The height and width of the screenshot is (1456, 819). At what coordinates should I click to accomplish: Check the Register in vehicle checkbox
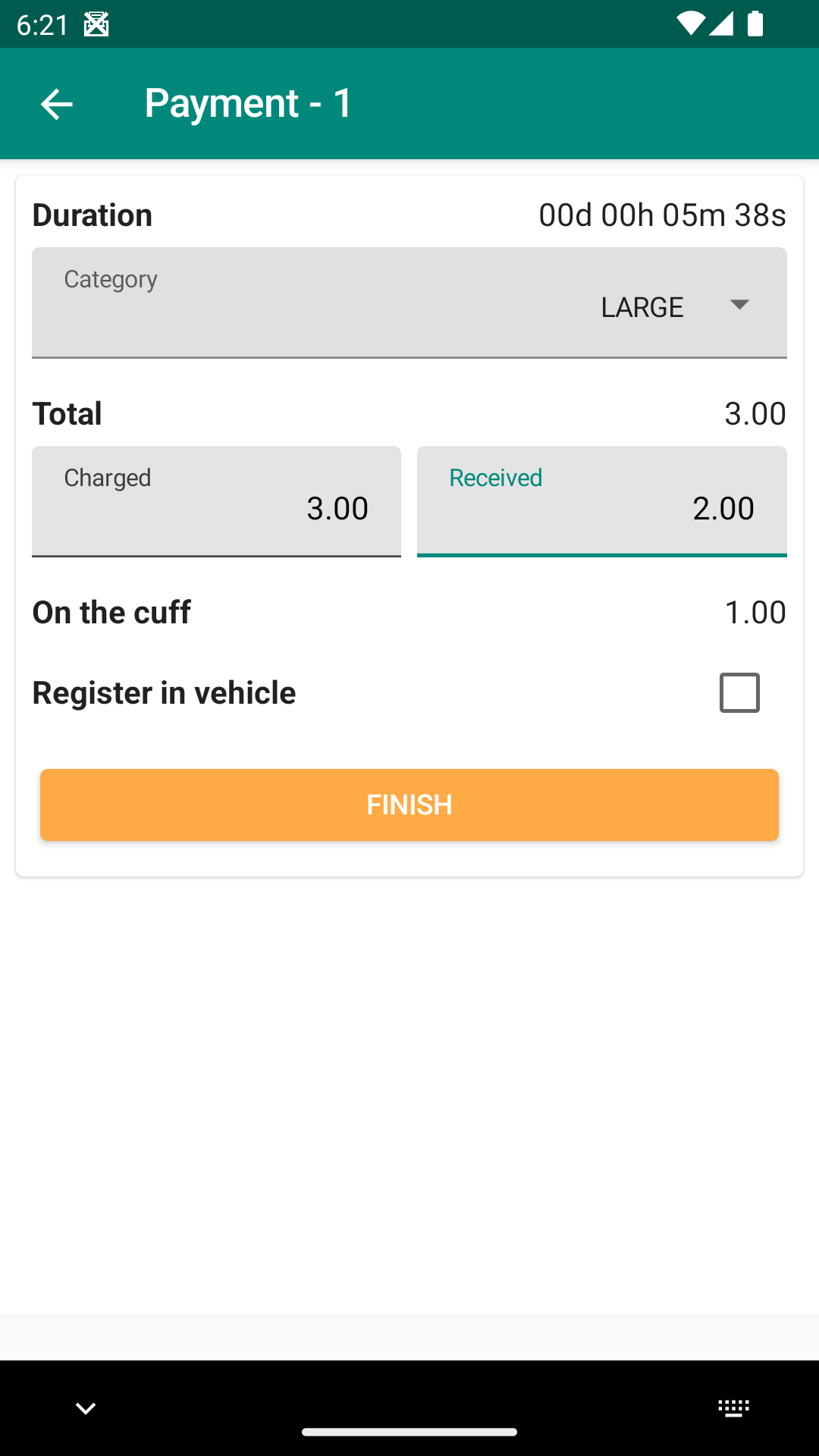tap(739, 692)
